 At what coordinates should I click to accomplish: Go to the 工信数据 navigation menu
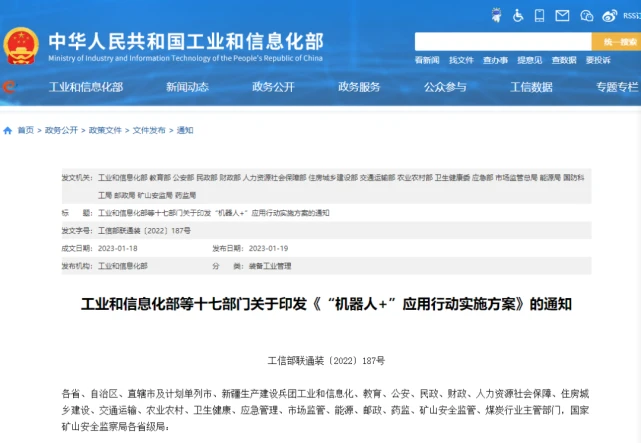[x=531, y=87]
